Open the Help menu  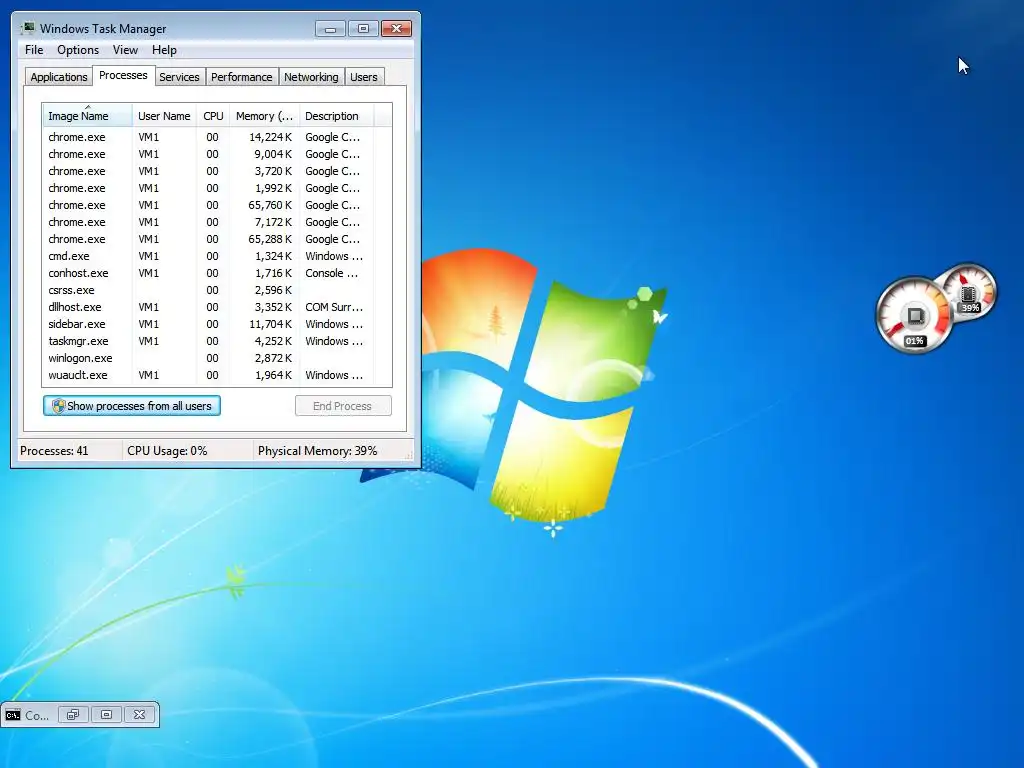pyautogui.click(x=164, y=50)
